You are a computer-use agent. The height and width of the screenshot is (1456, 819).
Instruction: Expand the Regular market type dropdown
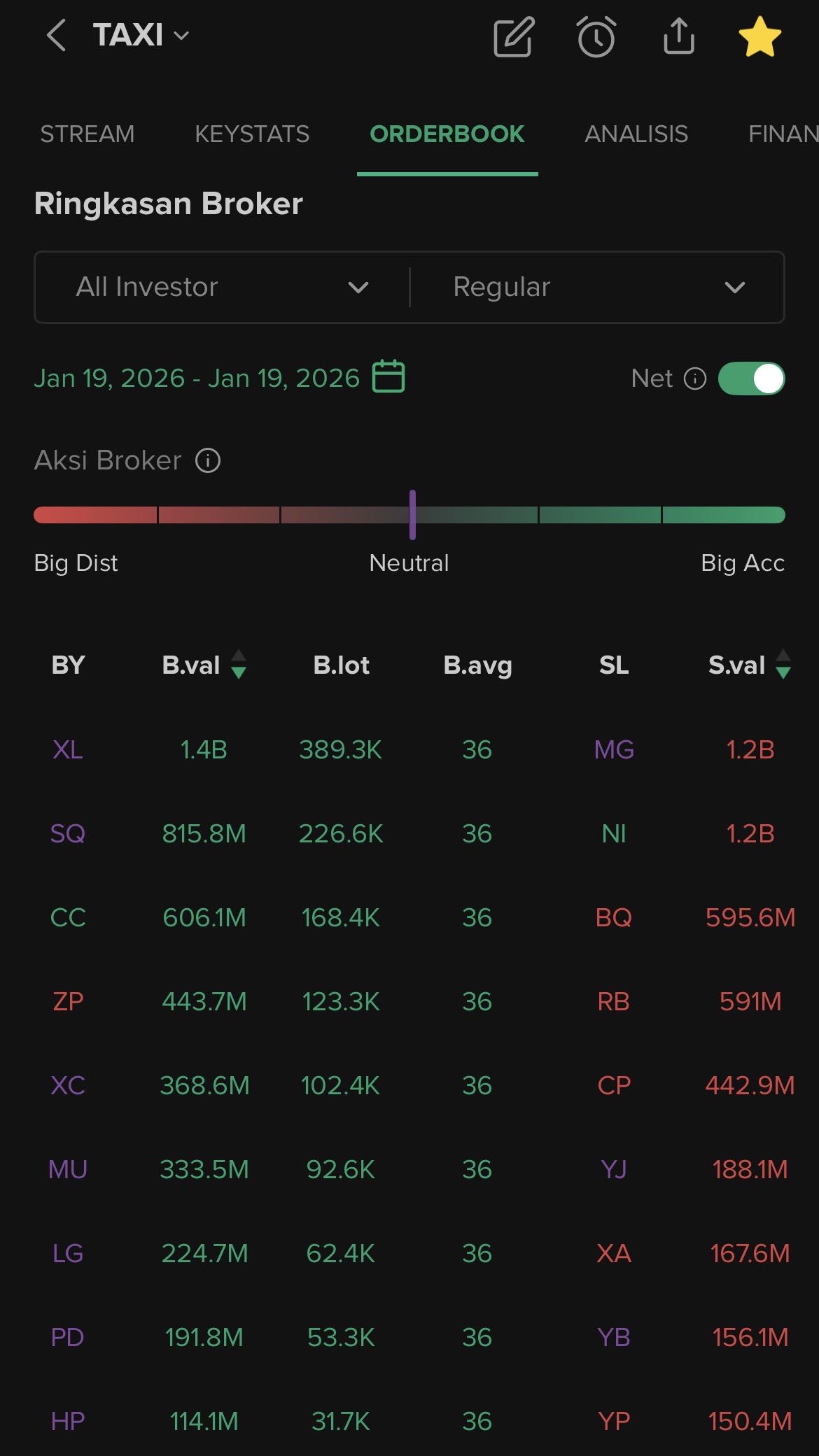click(x=597, y=287)
